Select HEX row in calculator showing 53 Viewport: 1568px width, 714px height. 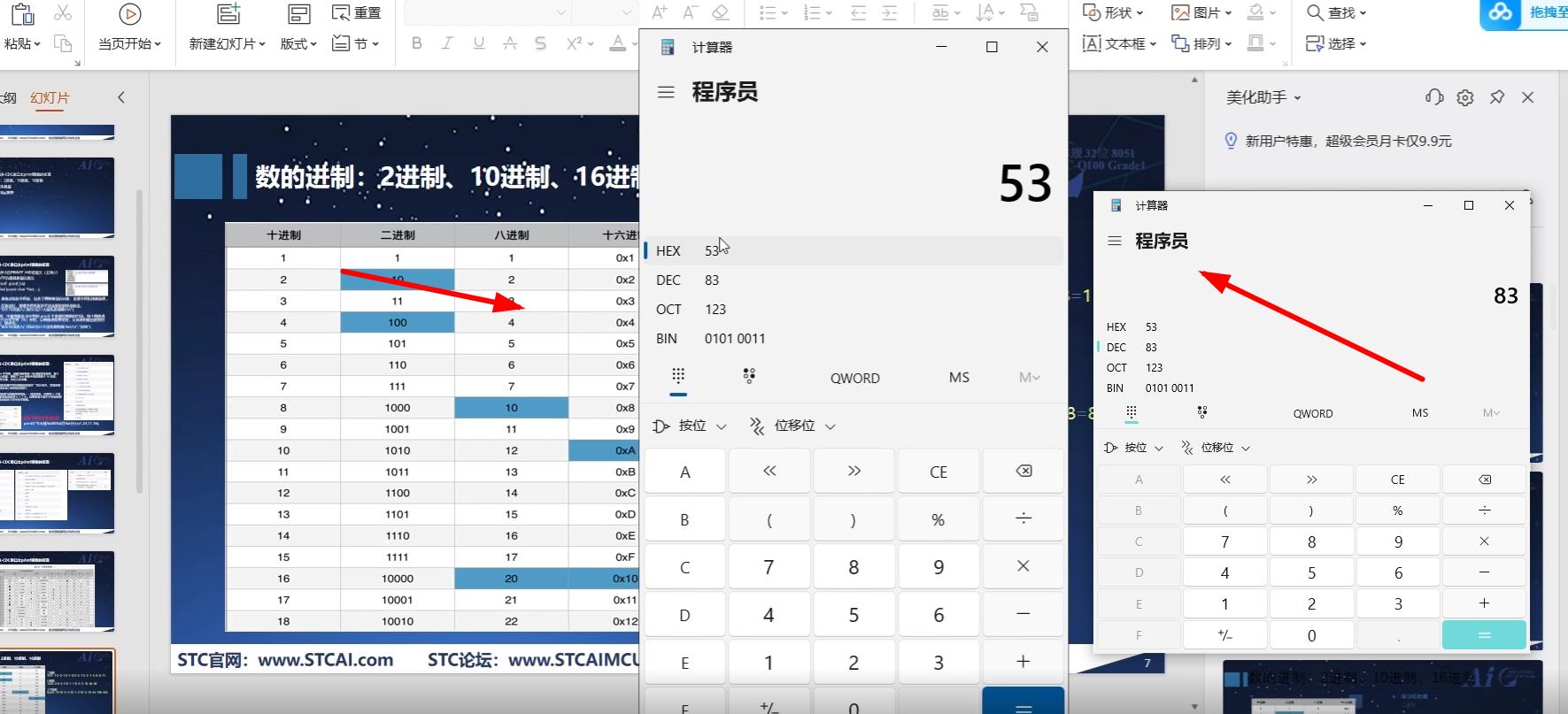(x=854, y=250)
